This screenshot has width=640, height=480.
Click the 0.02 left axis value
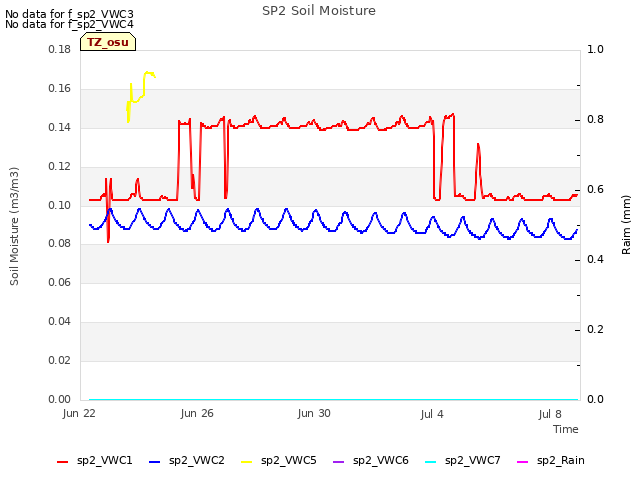pyautogui.click(x=60, y=360)
